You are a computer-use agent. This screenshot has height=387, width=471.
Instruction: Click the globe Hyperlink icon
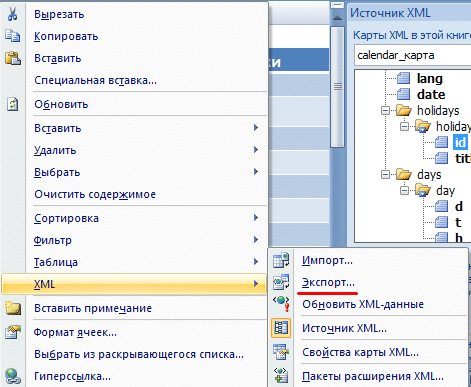pos(13,376)
